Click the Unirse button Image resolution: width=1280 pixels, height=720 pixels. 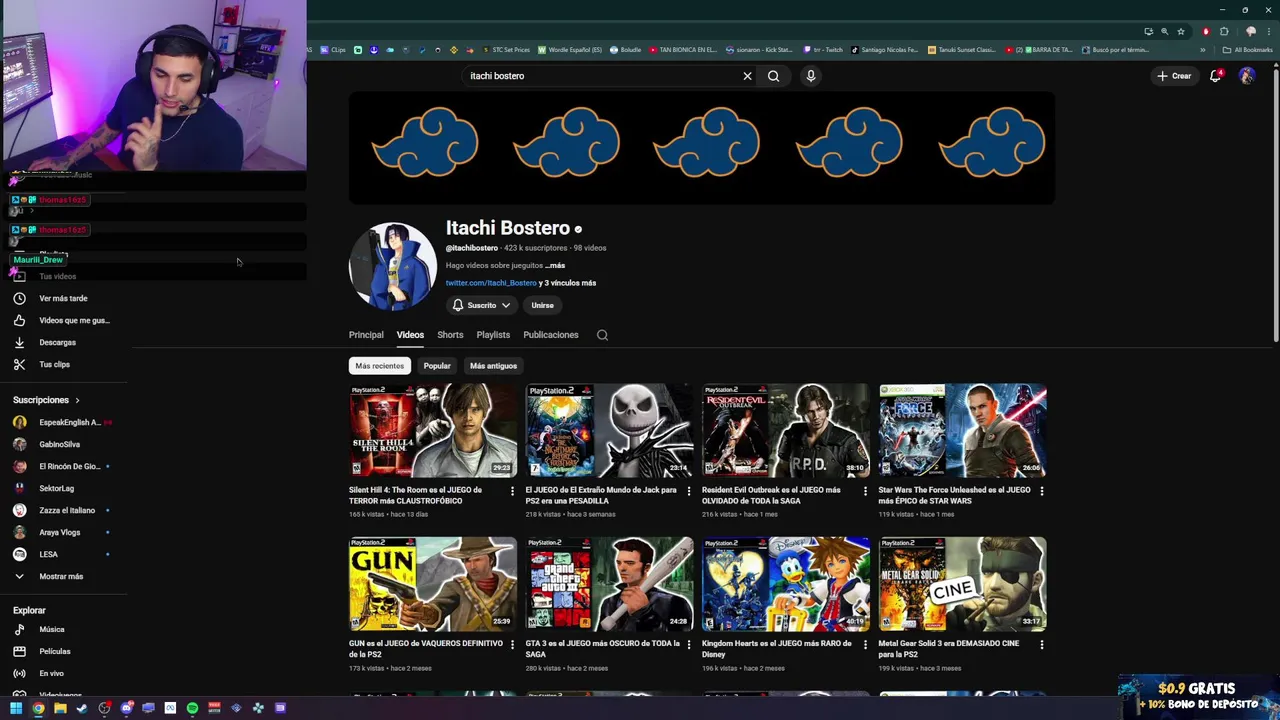[542, 305]
